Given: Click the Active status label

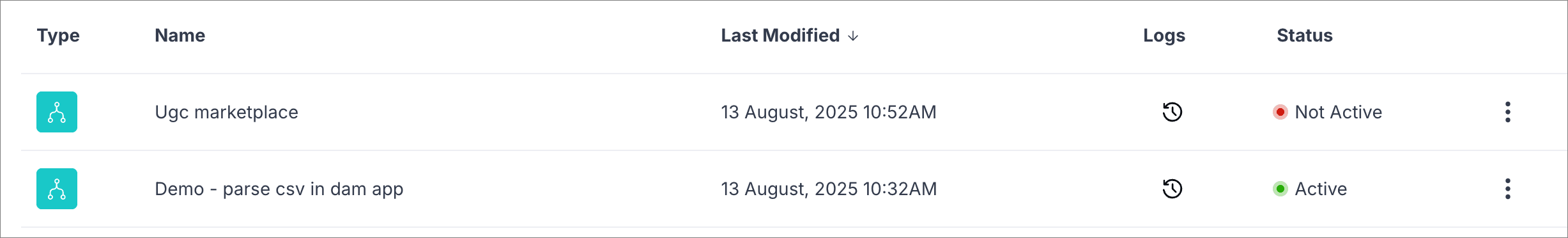Looking at the screenshot, I should 1321,189.
